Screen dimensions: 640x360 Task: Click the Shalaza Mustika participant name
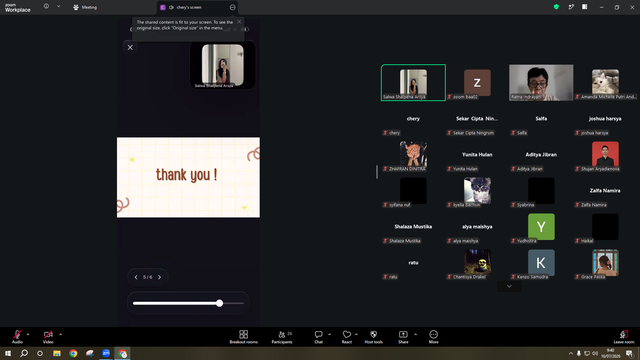click(413, 227)
